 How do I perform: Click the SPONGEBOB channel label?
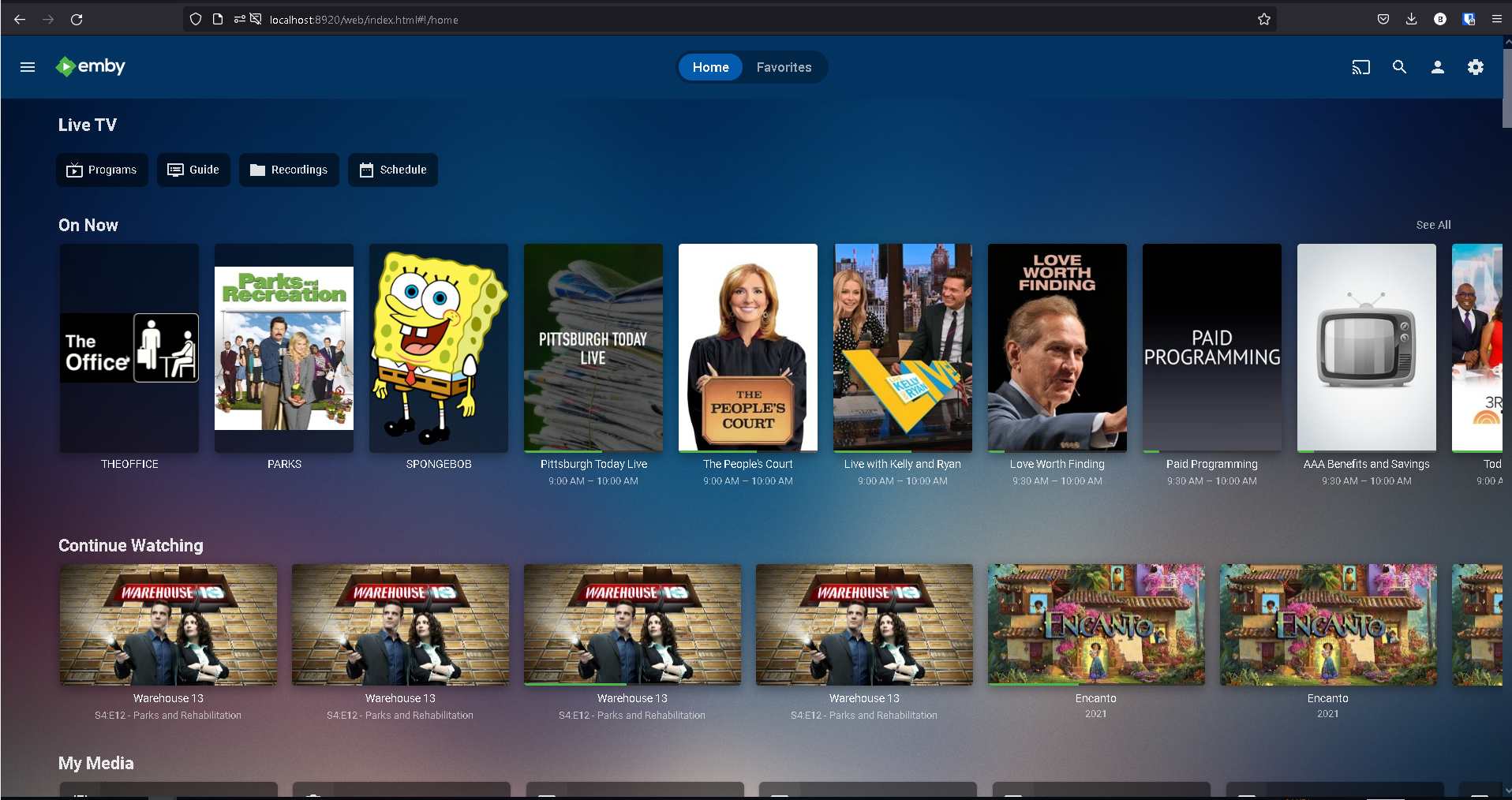coord(439,464)
